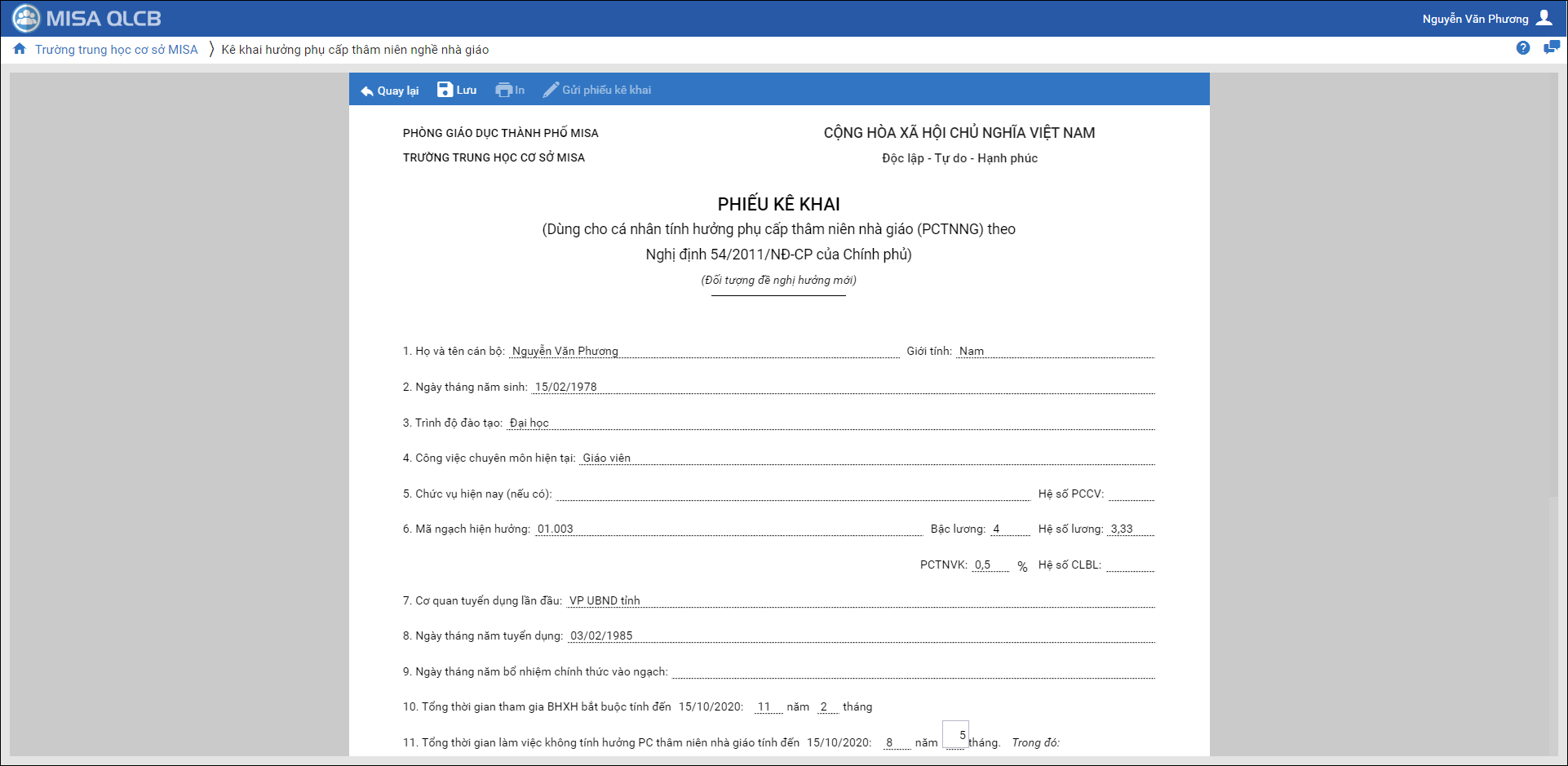
Task: Click the home icon in breadcrumb
Action: tap(20, 49)
